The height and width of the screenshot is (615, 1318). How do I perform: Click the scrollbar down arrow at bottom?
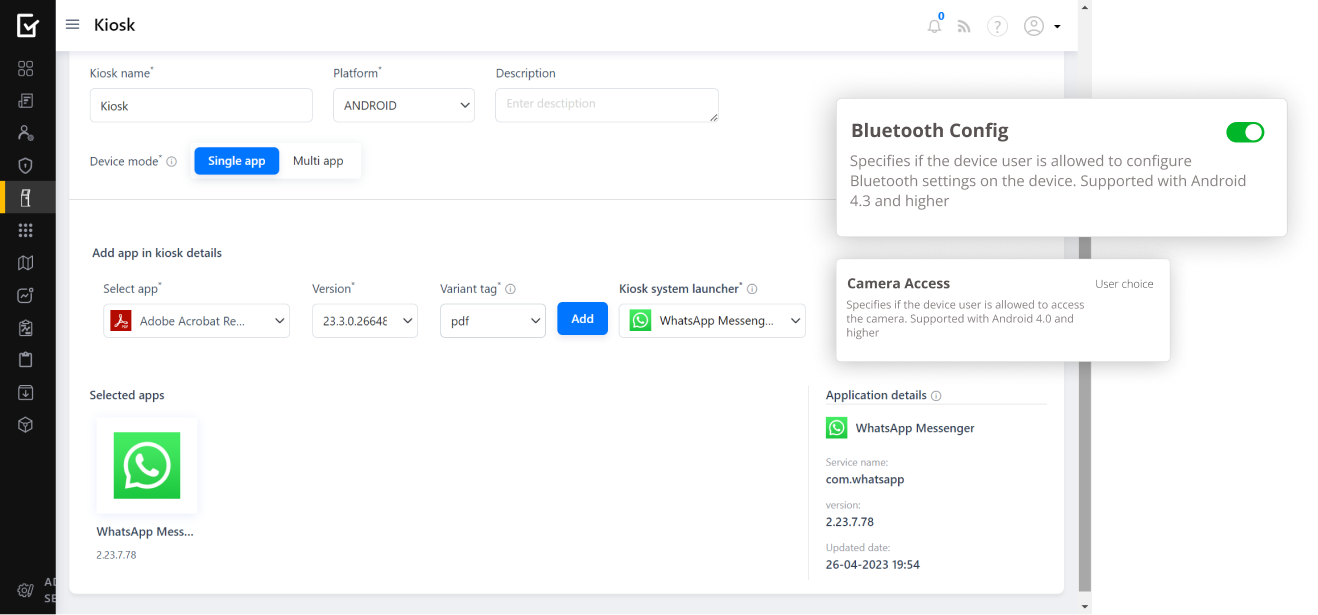tap(1085, 606)
